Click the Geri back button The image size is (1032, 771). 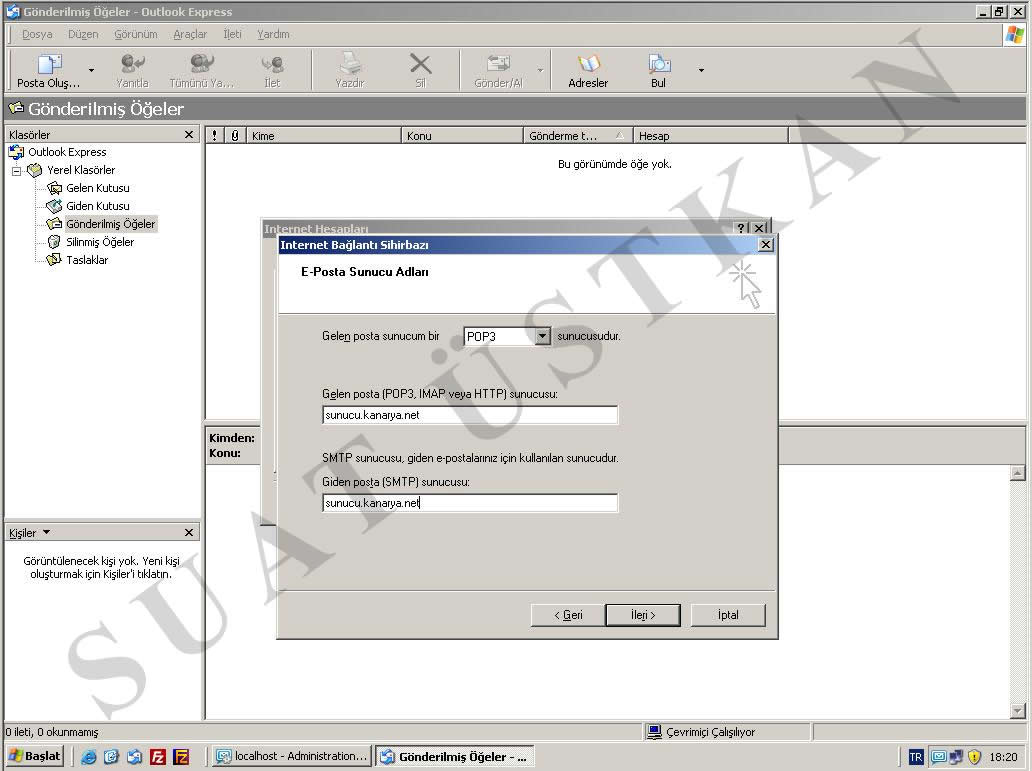pyautogui.click(x=568, y=615)
